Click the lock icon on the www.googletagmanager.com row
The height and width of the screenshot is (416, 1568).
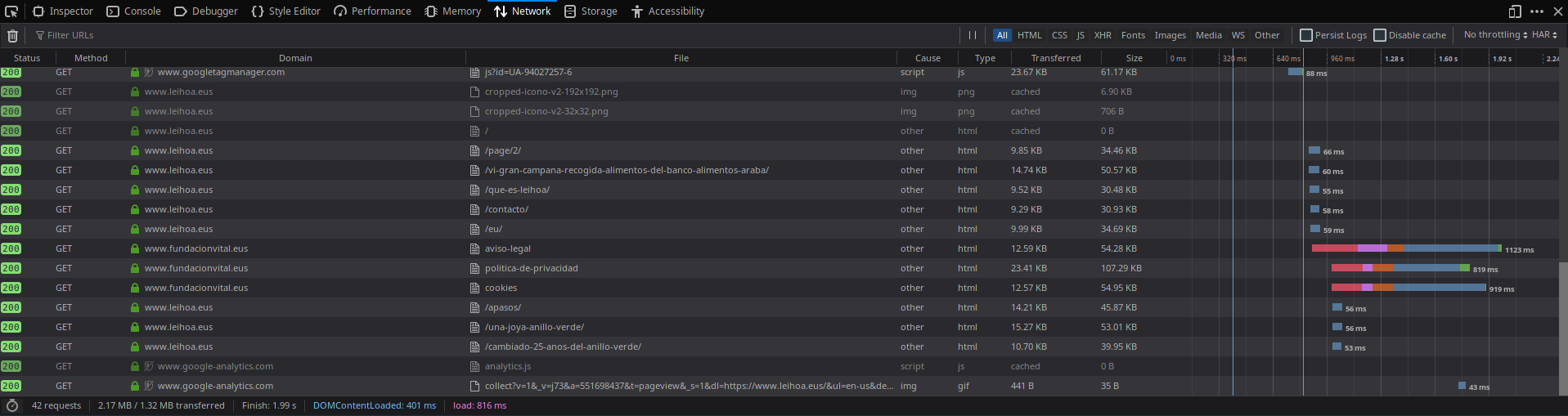coord(135,72)
